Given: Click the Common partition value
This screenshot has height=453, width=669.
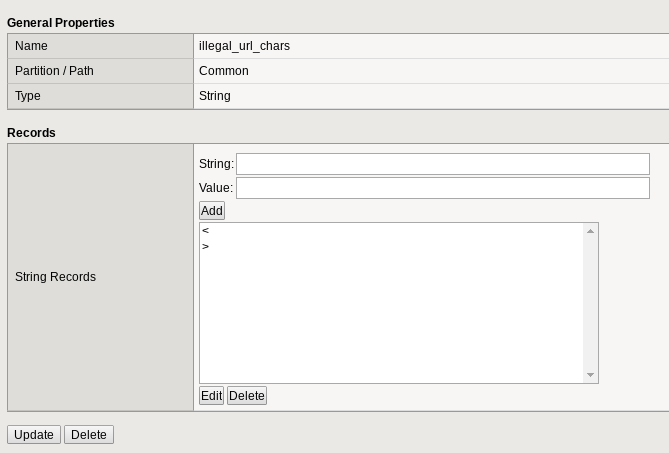Looking at the screenshot, I should (224, 71).
